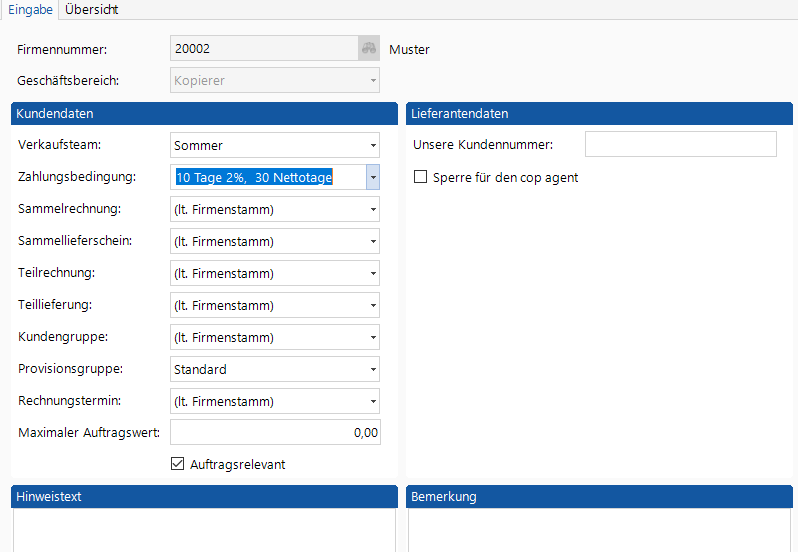Click the Maximaler Auftragswert field
This screenshot has width=798, height=552.
click(x=275, y=433)
